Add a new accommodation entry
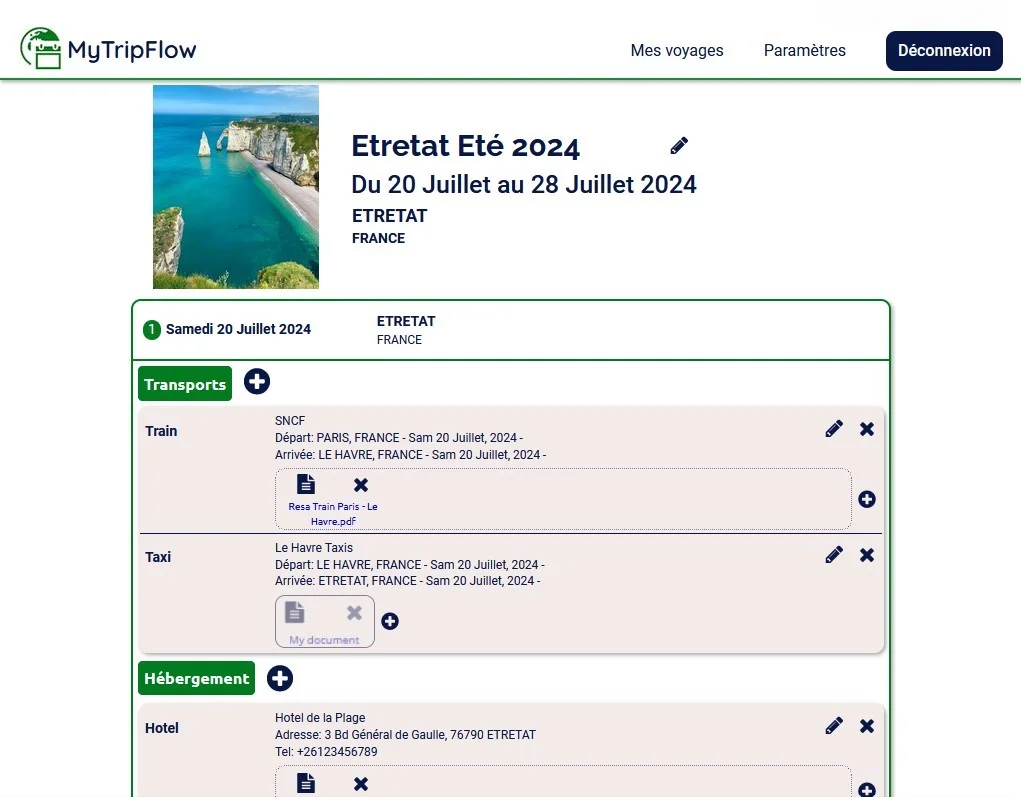1021x797 pixels. point(280,678)
